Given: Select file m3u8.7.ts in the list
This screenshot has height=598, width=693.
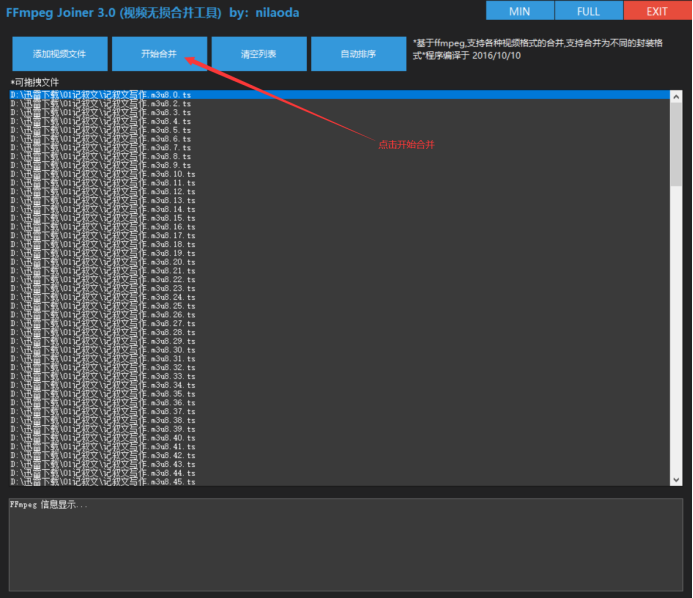Looking at the screenshot, I should (339, 148).
